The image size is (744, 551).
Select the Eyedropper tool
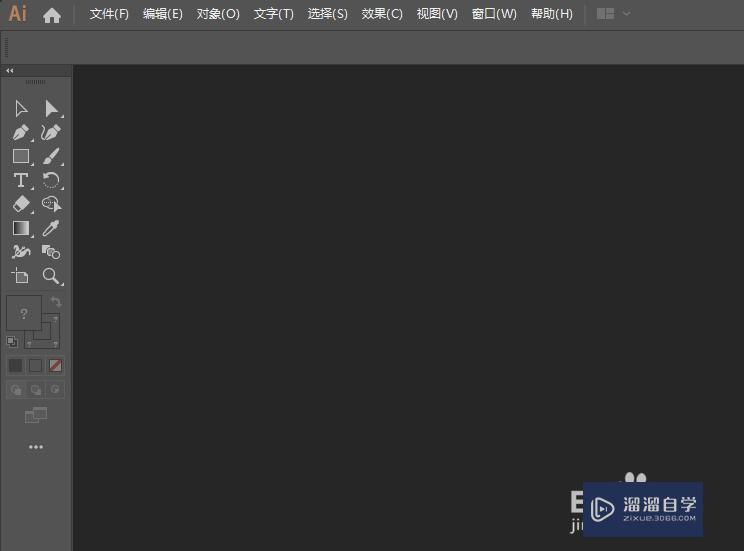coord(51,228)
